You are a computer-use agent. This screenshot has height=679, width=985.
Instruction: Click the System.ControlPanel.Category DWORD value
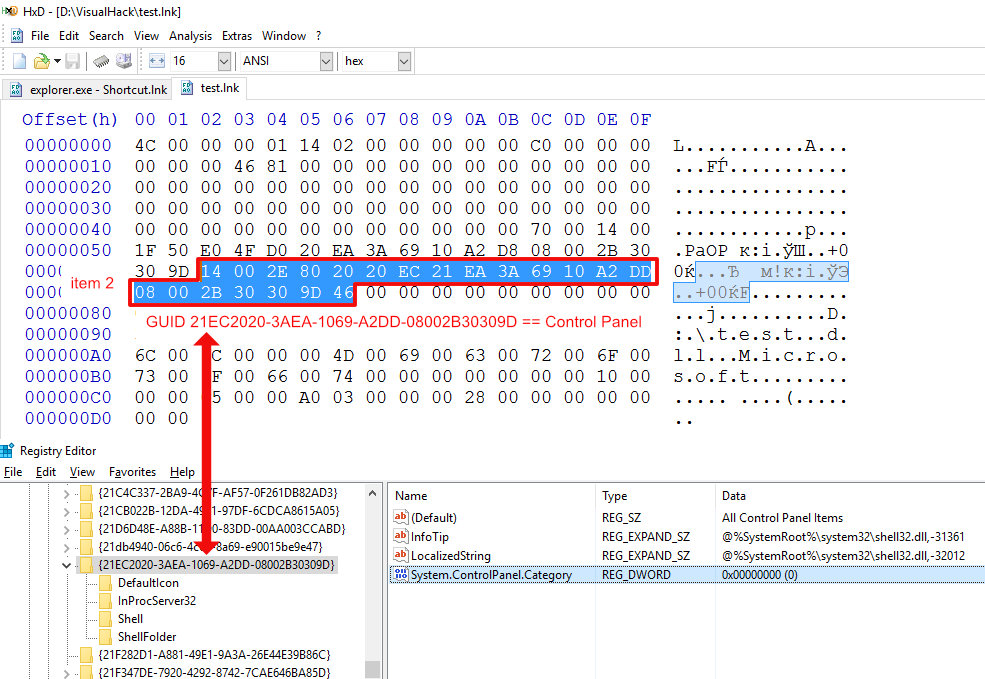click(490, 575)
